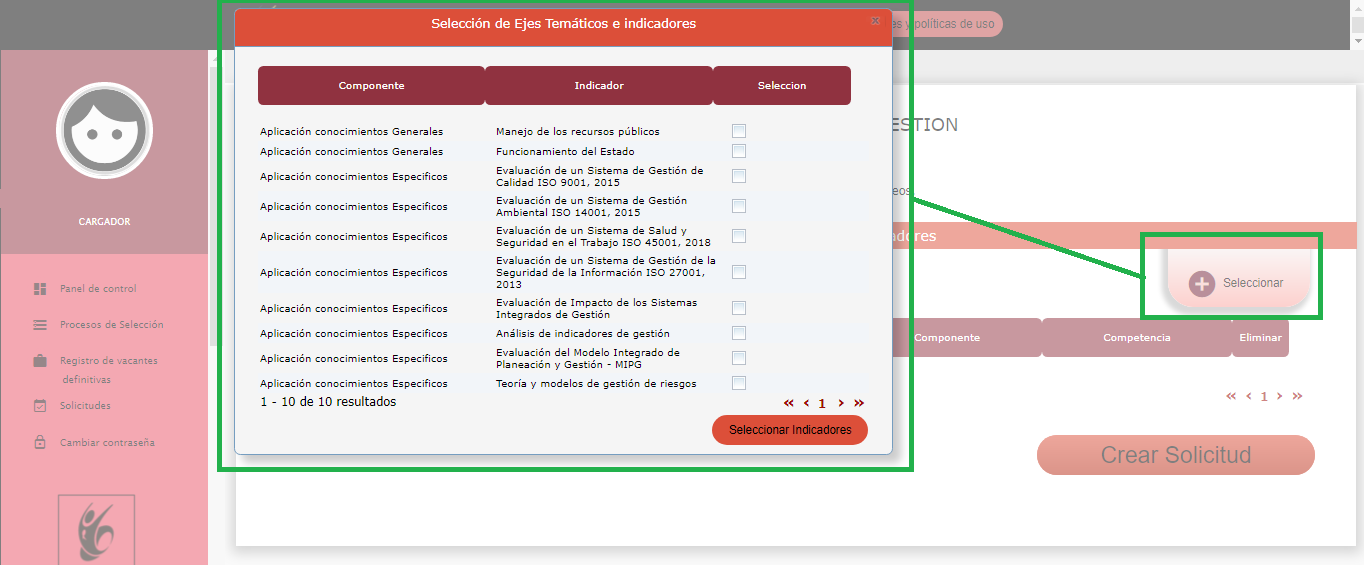Screen dimensions: 1364x566
Task: Close the Selección de Ejes Temáticos dialog
Action: tap(875, 21)
